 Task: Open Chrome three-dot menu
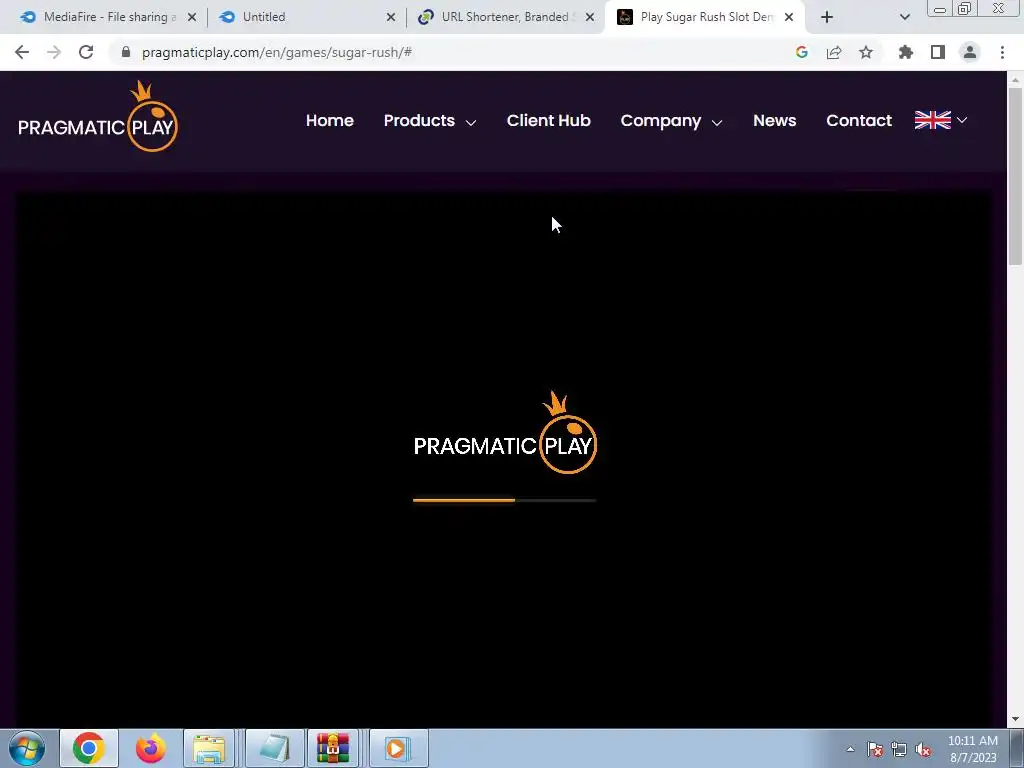tap(1002, 52)
